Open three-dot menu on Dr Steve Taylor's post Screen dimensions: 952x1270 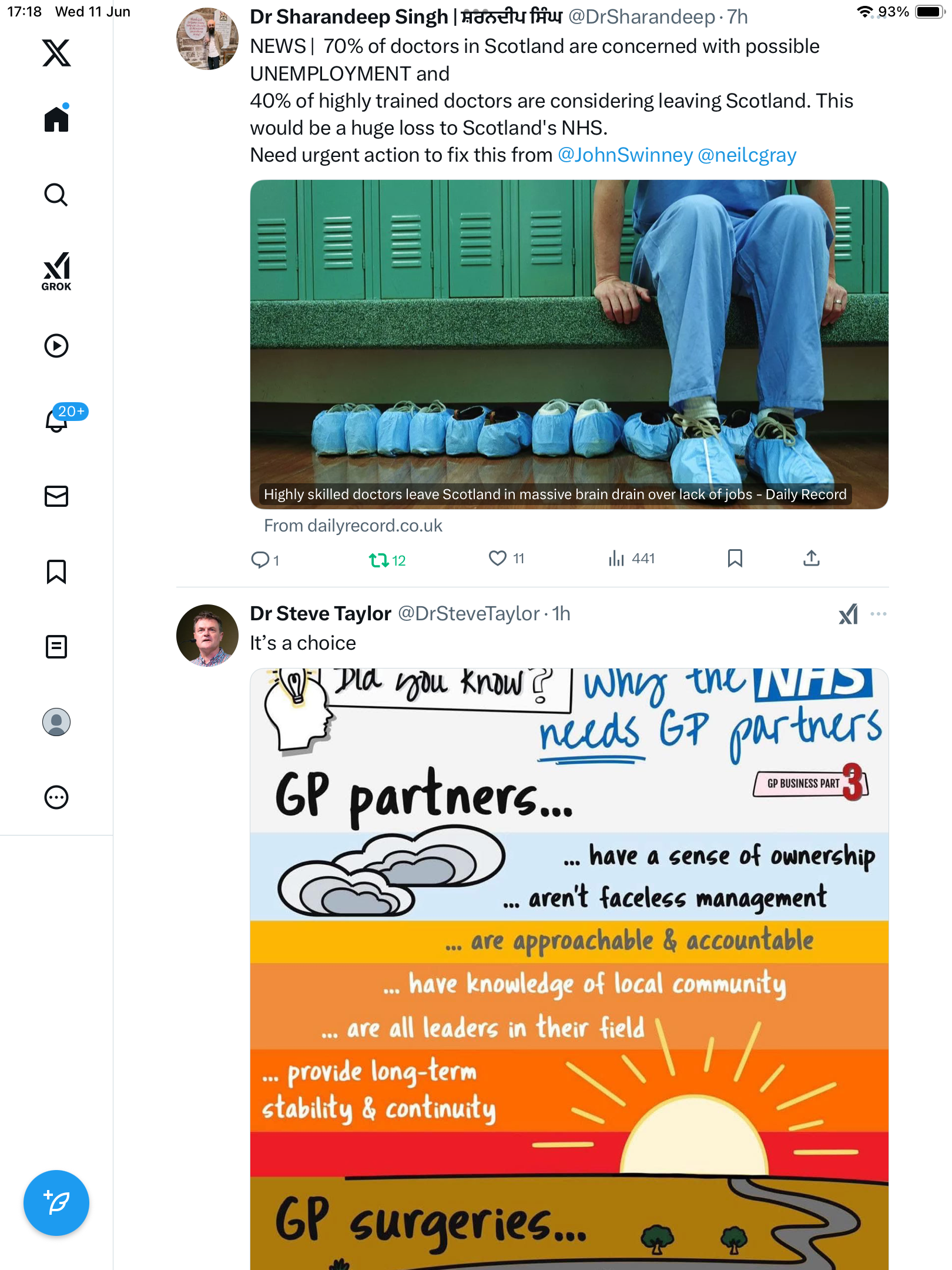pos(879,614)
